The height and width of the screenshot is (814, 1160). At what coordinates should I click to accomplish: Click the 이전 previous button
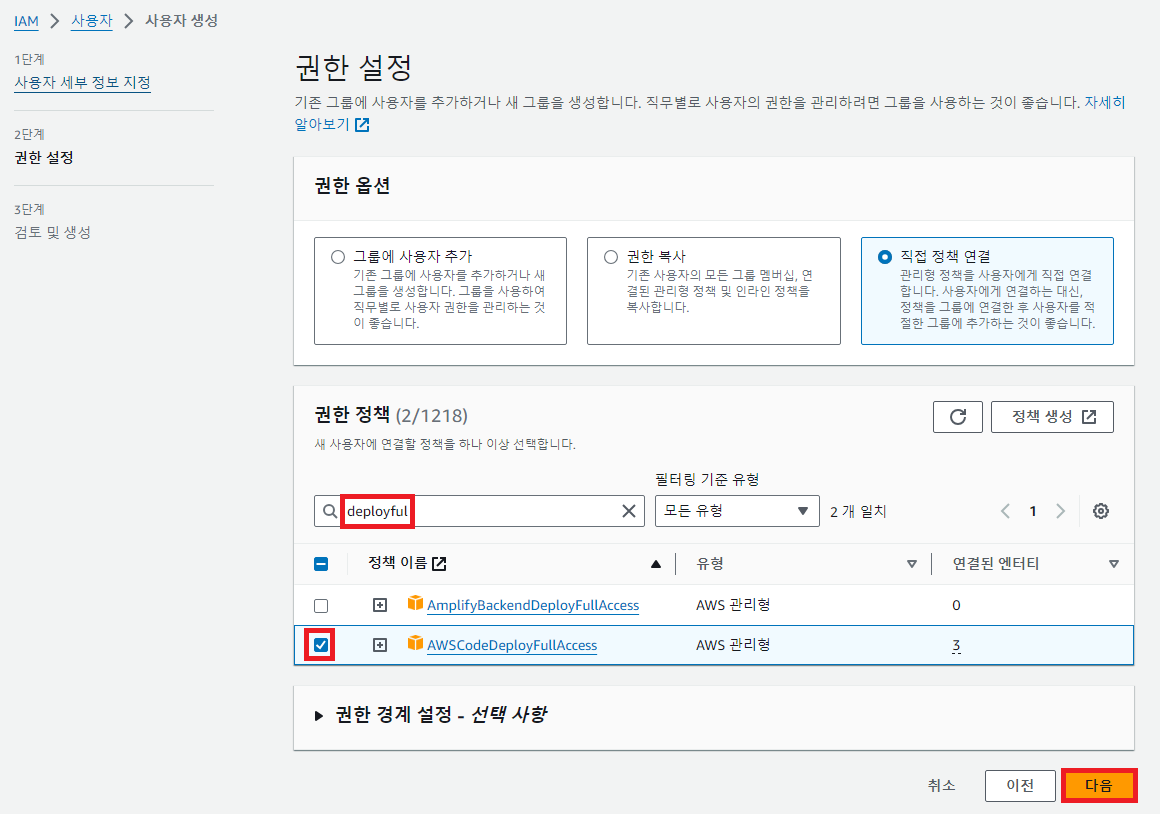[1020, 786]
